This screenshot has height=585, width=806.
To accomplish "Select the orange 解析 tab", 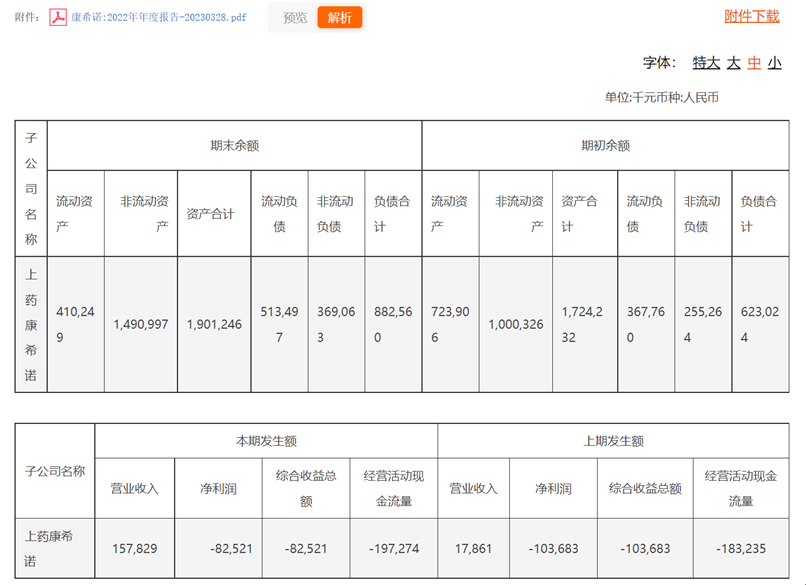I will click(x=340, y=18).
